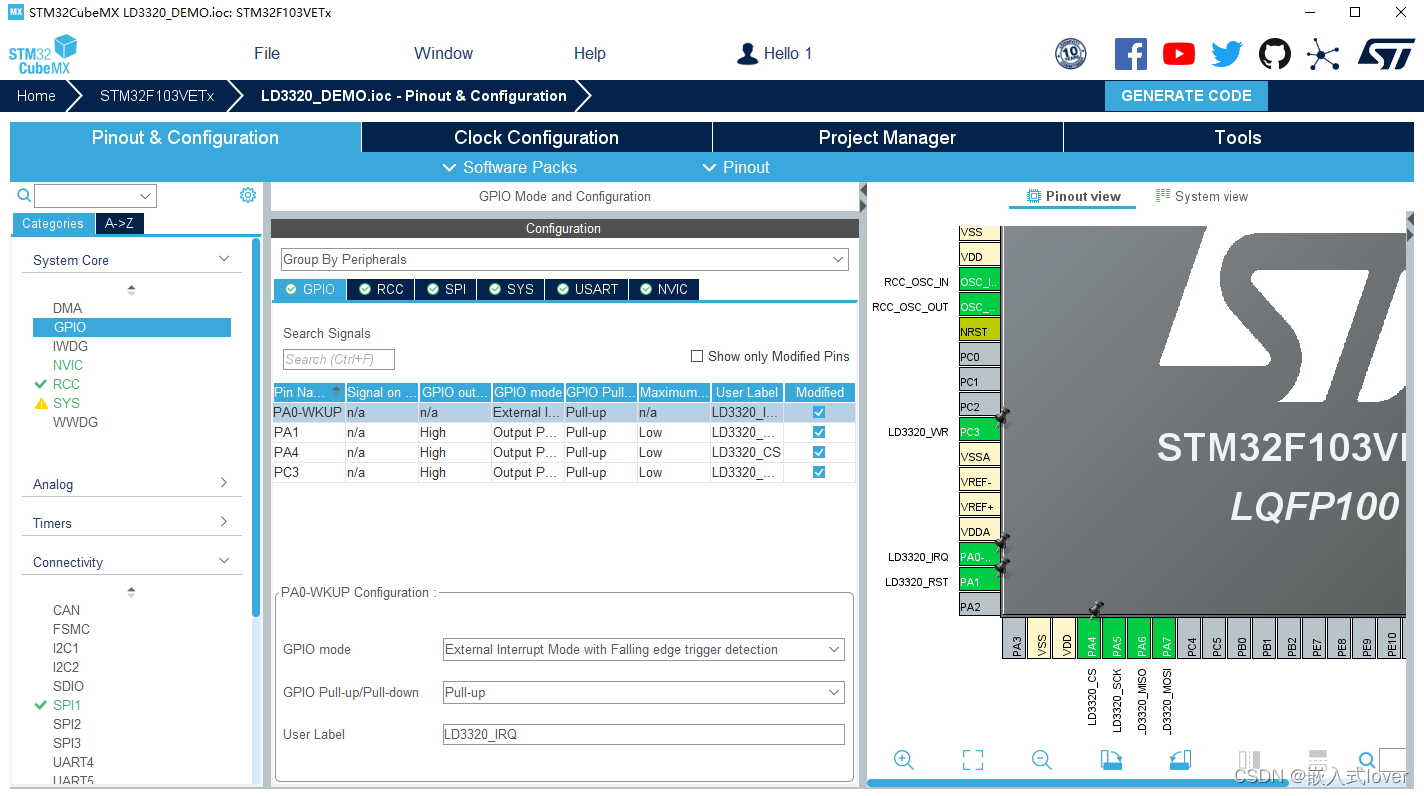Toggle Modified checkbox for PA4 row
Screen dimensions: 1424x796
tap(819, 452)
